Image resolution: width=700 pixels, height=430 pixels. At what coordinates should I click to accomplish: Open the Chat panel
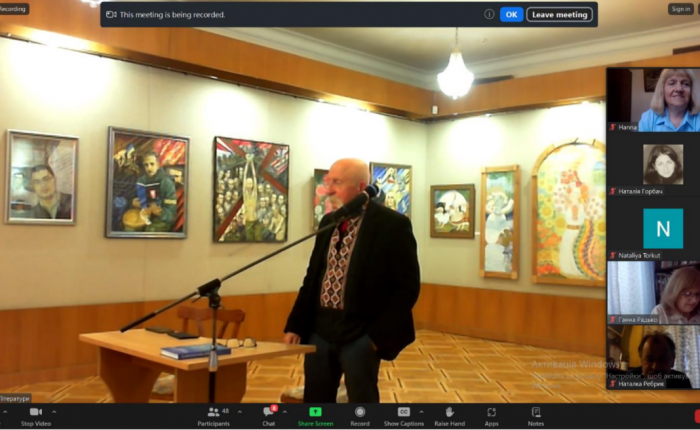click(x=268, y=412)
